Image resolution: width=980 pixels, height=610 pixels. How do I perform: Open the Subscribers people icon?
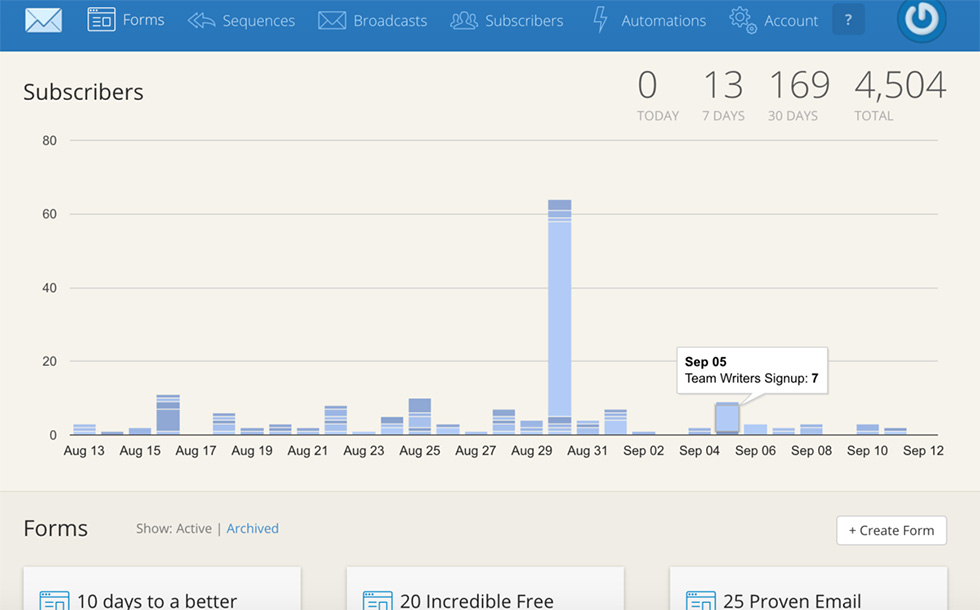(463, 20)
